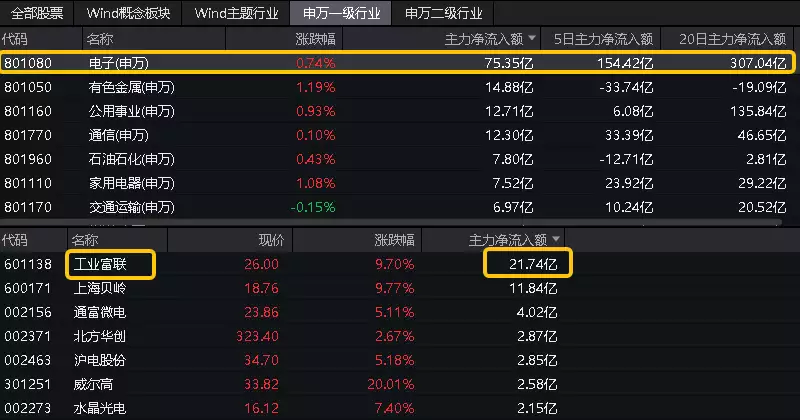Sort by 5日主力净流入额 column header
The width and height of the screenshot is (800, 420).
point(603,39)
